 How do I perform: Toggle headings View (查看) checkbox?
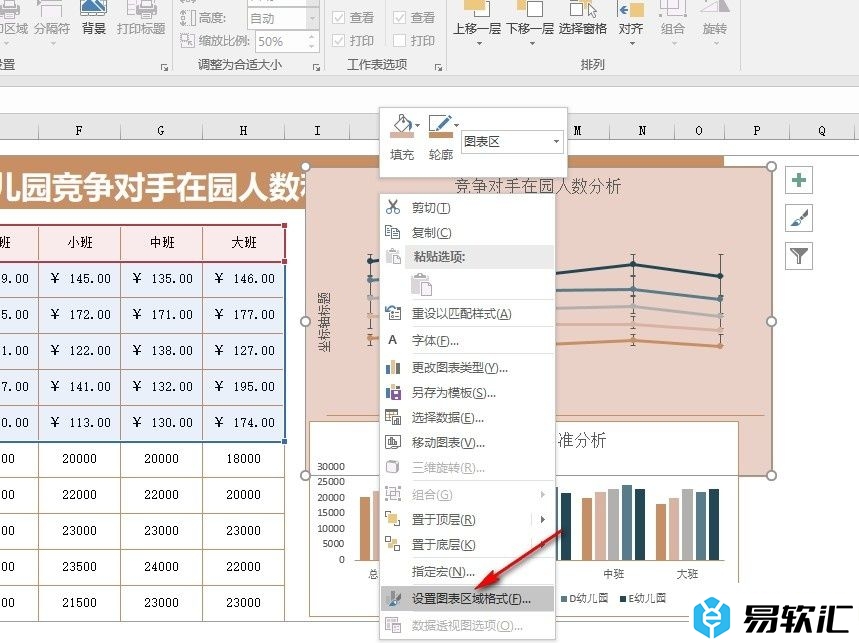coord(400,18)
